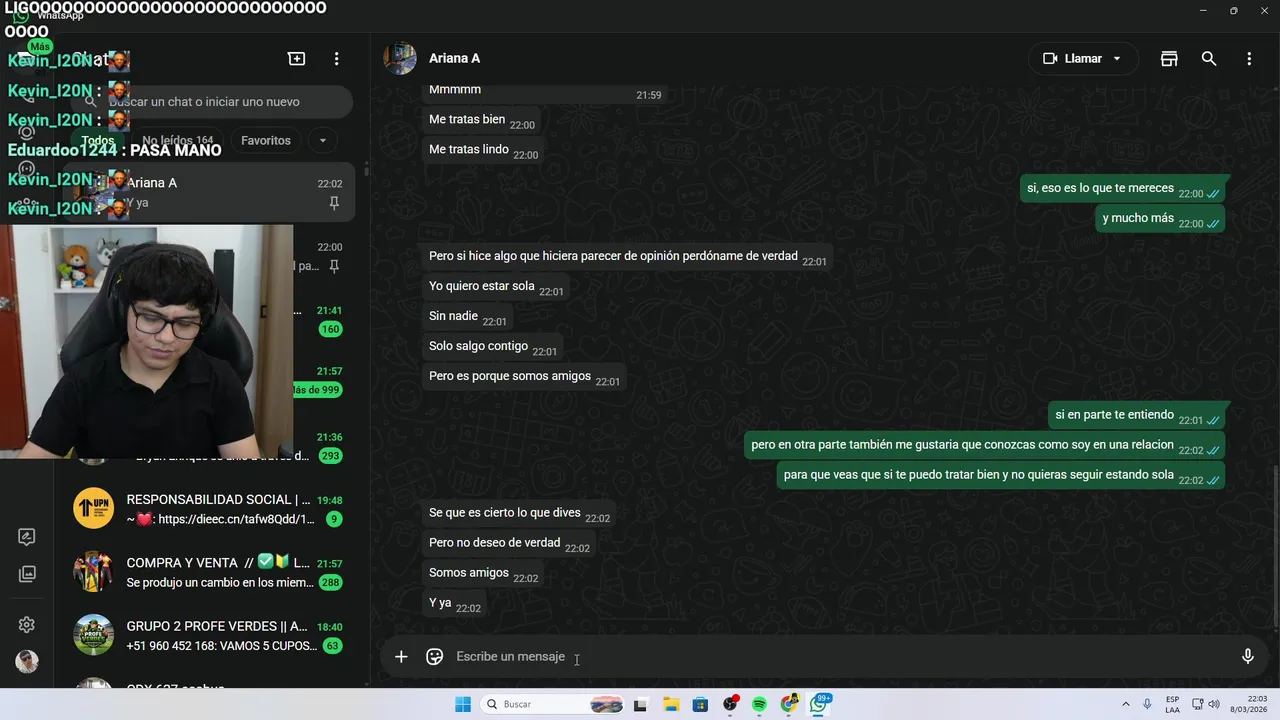Open the sidebar chat-with-pencil icon
This screenshot has height=720, width=1280.
pyautogui.click(x=27, y=537)
